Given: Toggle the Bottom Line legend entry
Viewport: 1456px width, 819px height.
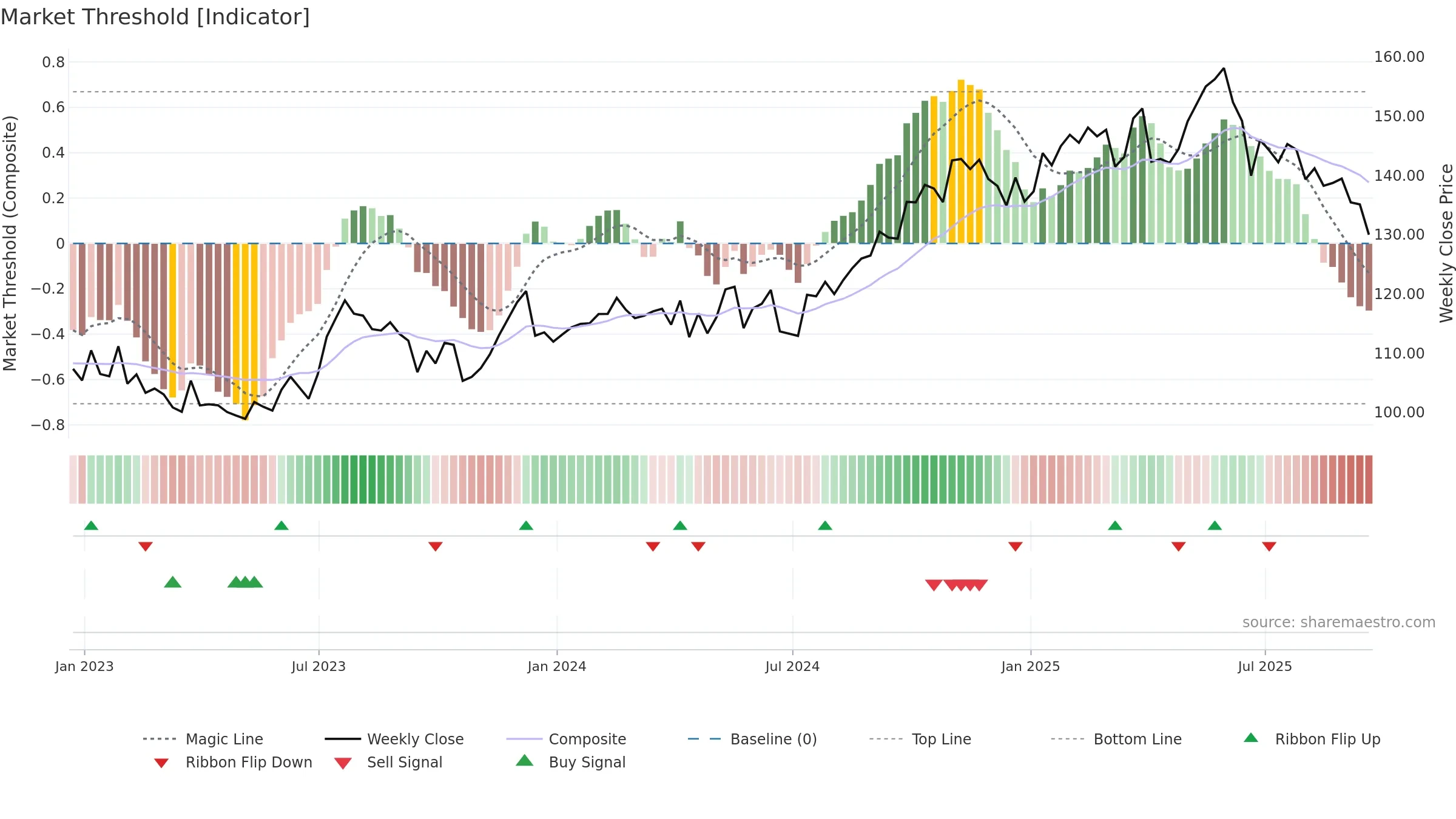Looking at the screenshot, I should 1116,739.
